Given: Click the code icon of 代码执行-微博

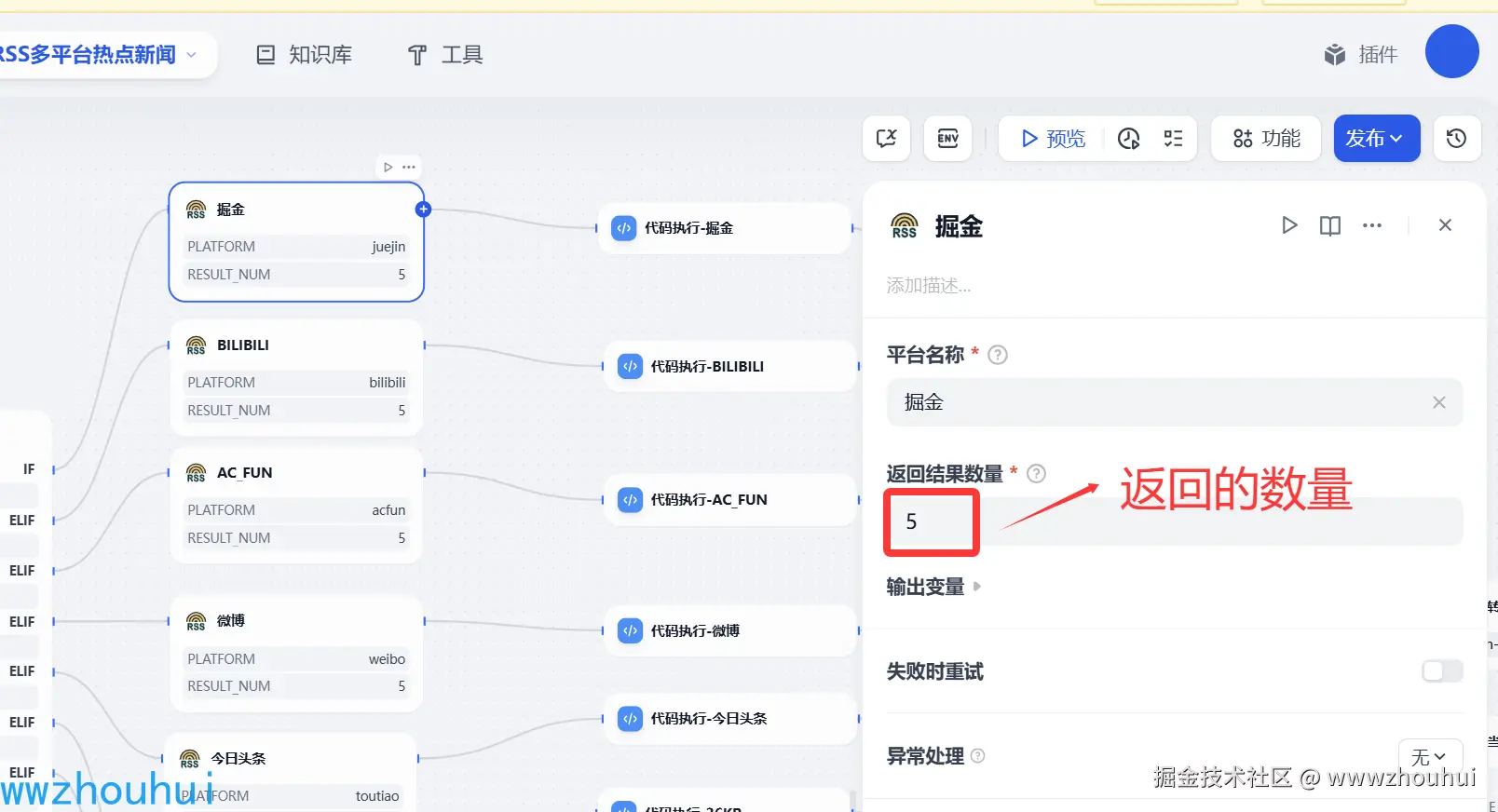Looking at the screenshot, I should click(631, 631).
